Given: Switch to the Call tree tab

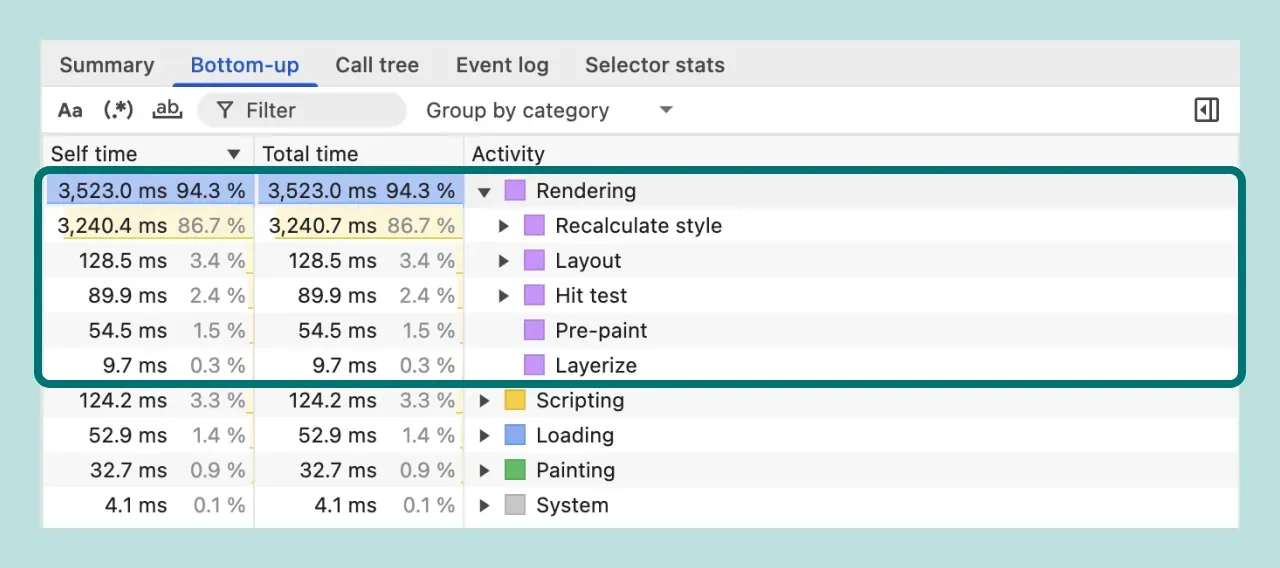Looking at the screenshot, I should tap(377, 65).
